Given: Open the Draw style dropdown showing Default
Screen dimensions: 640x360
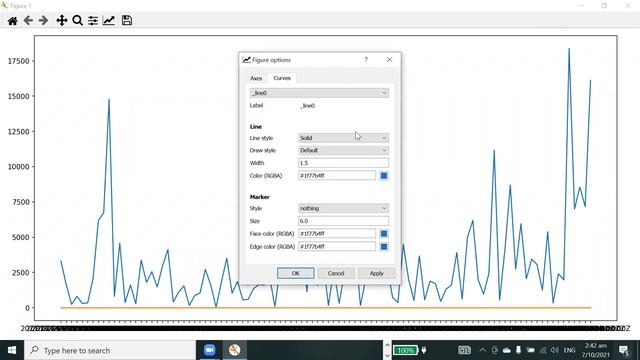Looking at the screenshot, I should pyautogui.click(x=343, y=150).
